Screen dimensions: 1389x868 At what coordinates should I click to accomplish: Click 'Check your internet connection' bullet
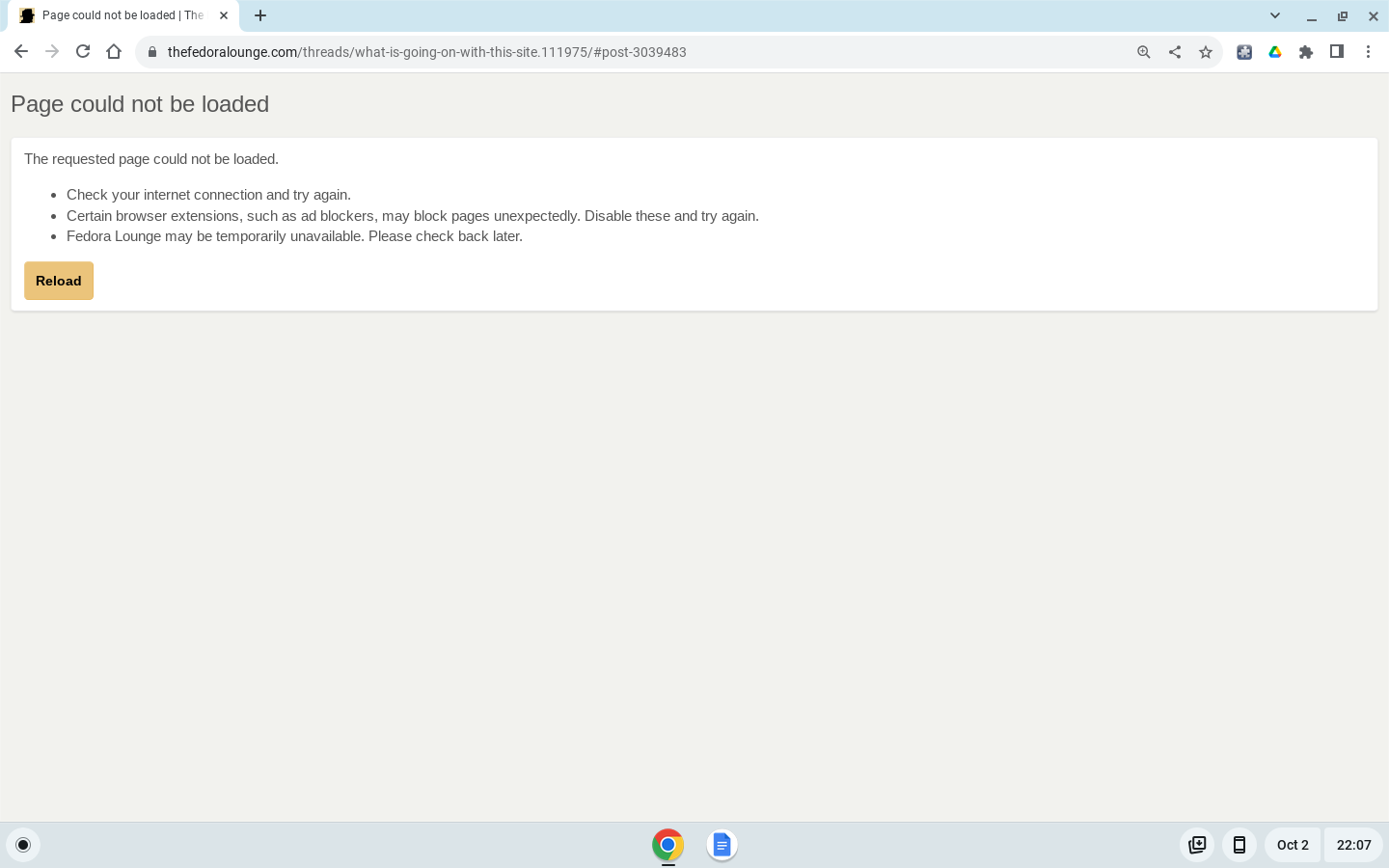[x=208, y=195]
